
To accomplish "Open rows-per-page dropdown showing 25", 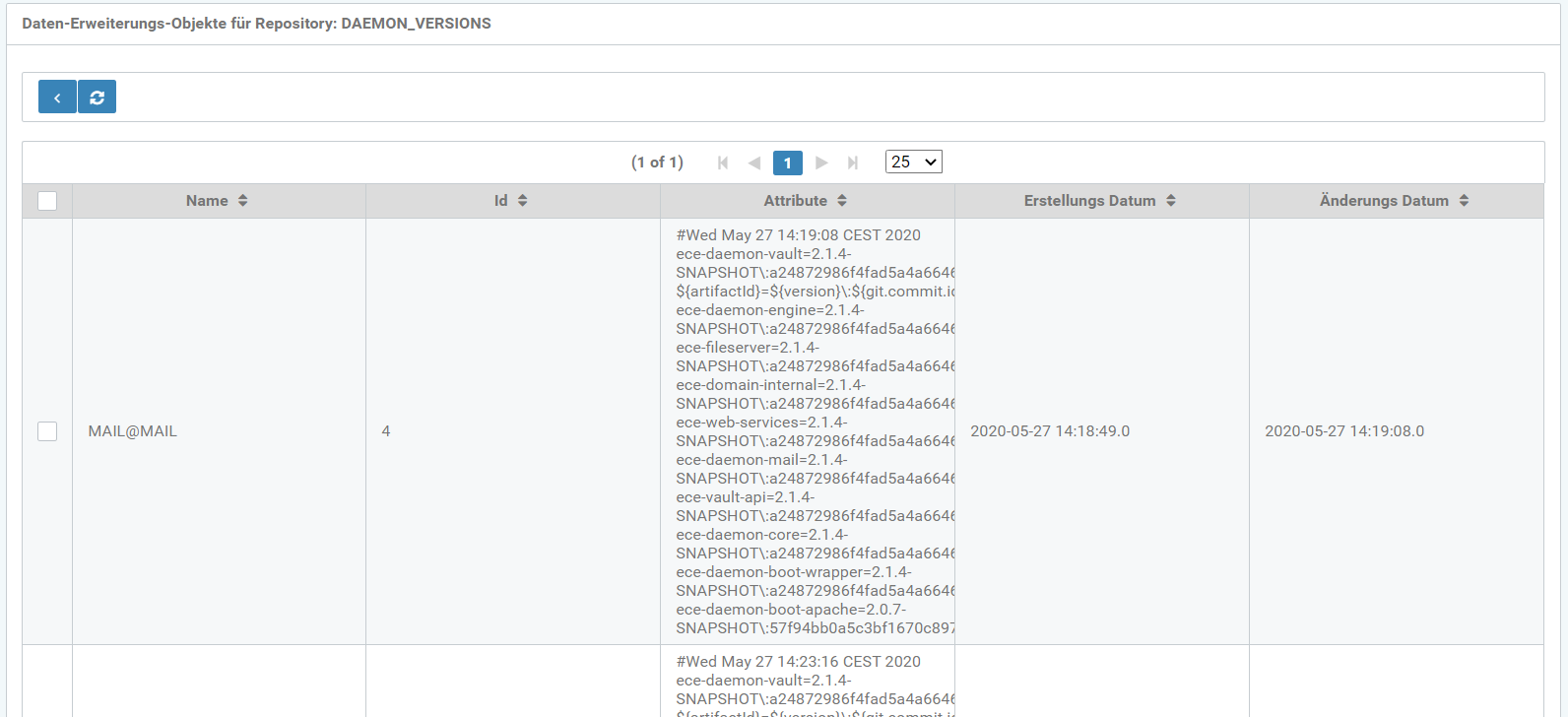I will pos(913,162).
